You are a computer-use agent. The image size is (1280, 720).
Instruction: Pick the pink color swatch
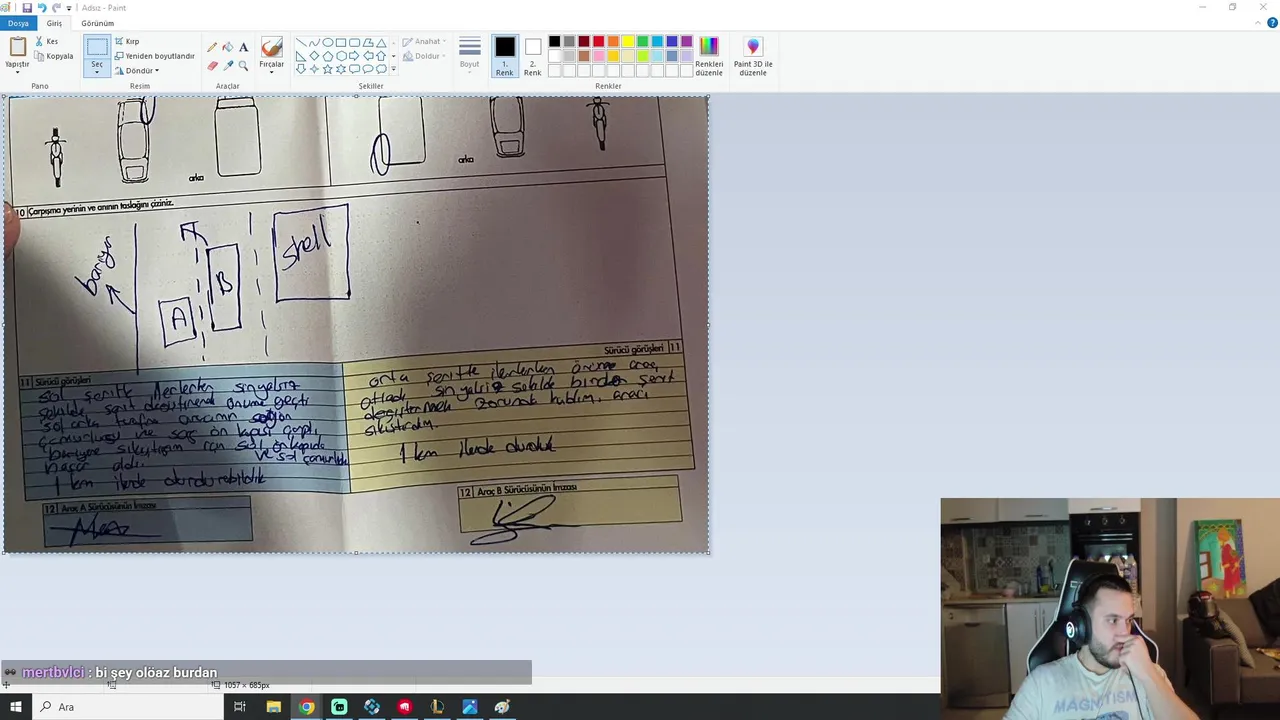click(x=599, y=56)
